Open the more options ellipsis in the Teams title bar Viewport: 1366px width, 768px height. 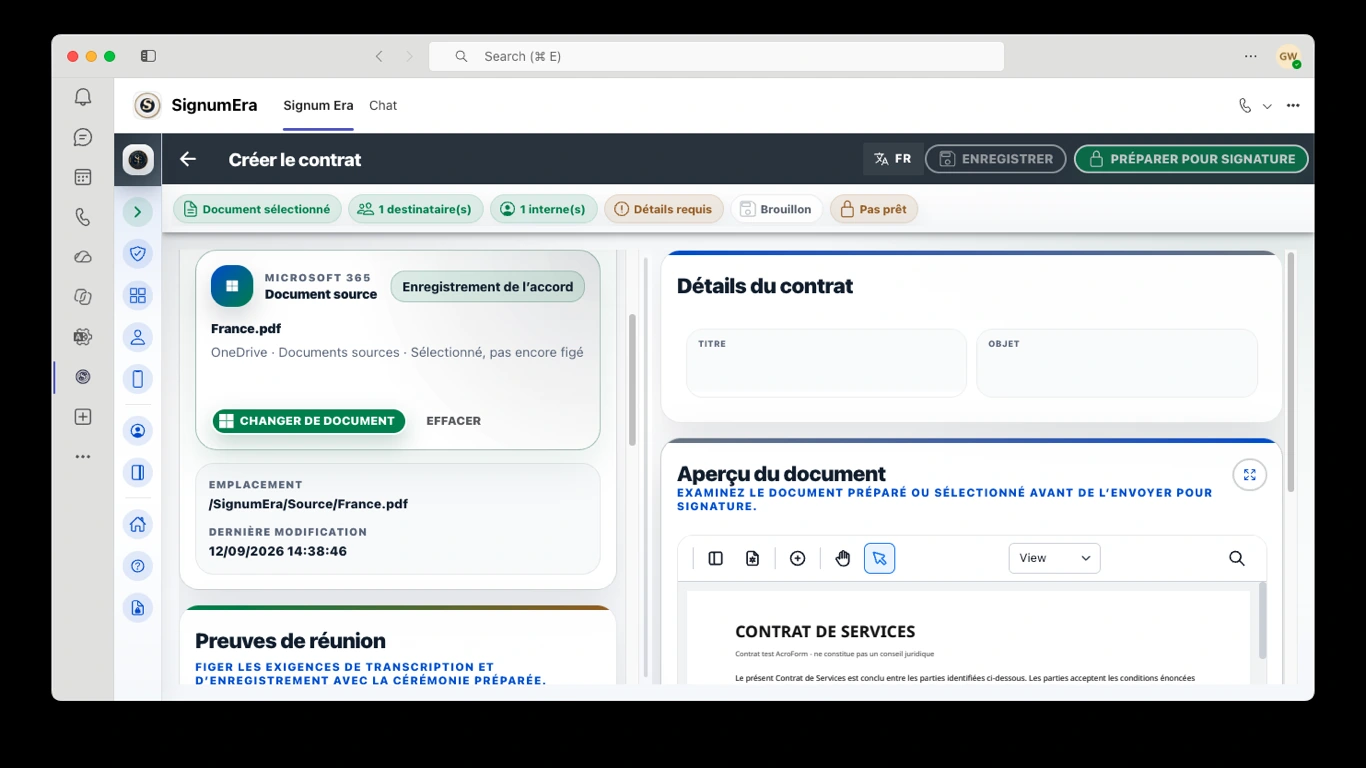click(1251, 56)
